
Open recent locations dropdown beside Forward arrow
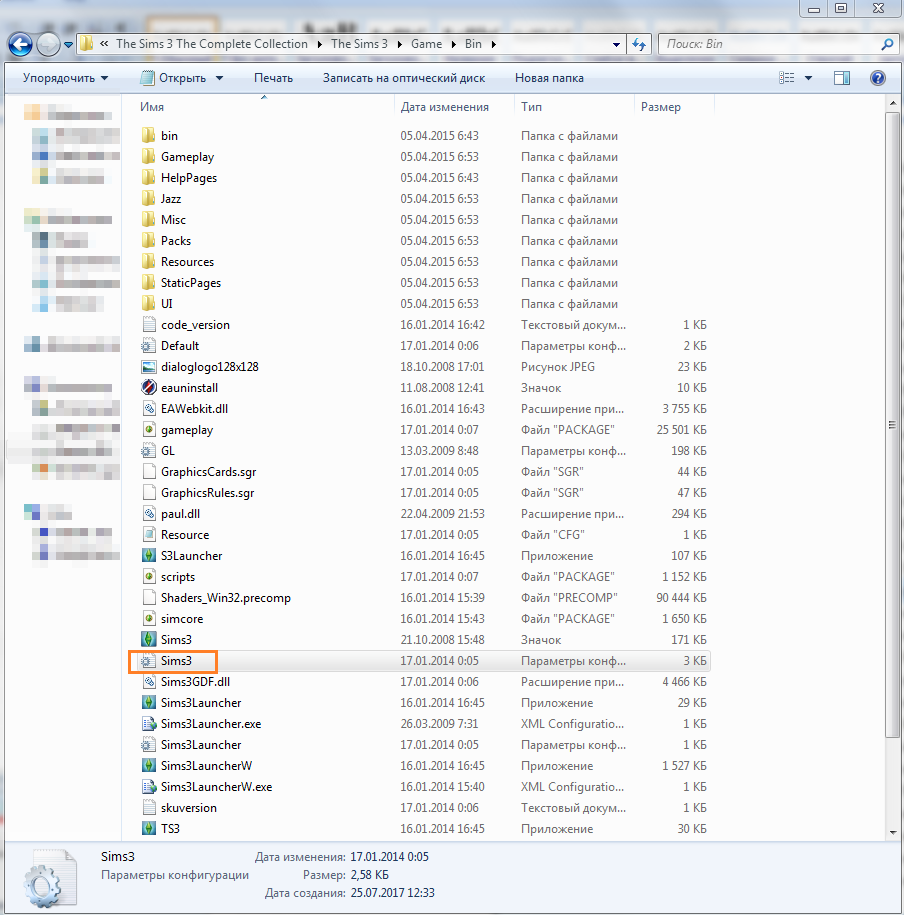[68, 44]
